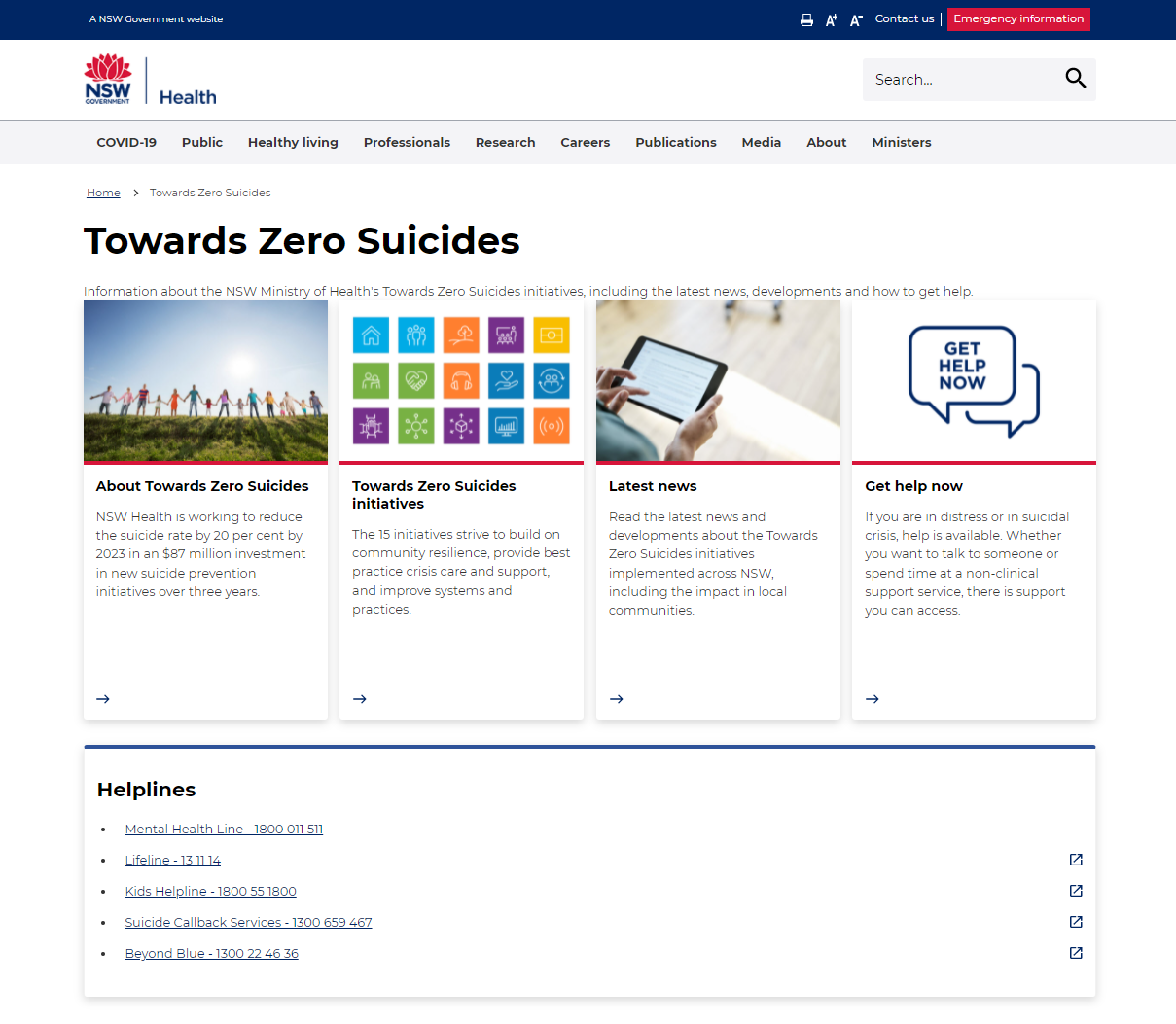Click the arrow on Latest news card
The height and width of the screenshot is (1024, 1176).
pyautogui.click(x=617, y=699)
